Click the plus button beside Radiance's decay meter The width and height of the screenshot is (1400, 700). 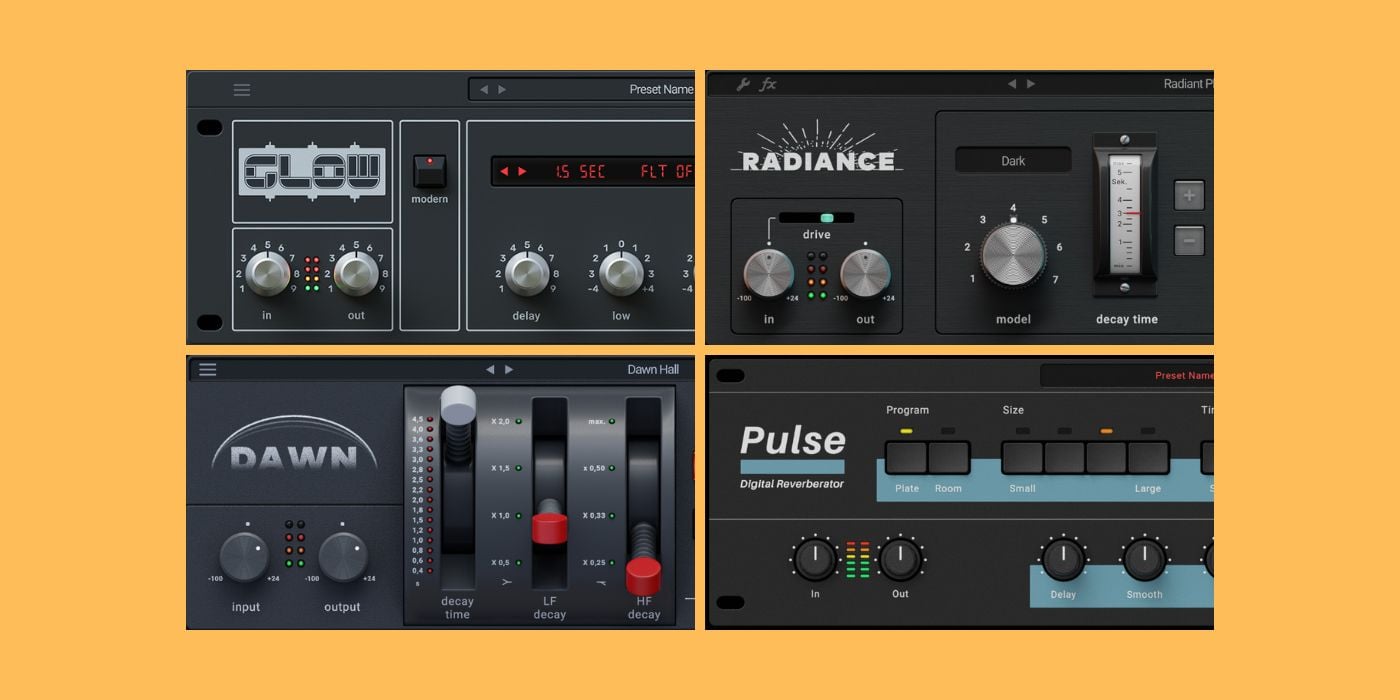(1188, 195)
